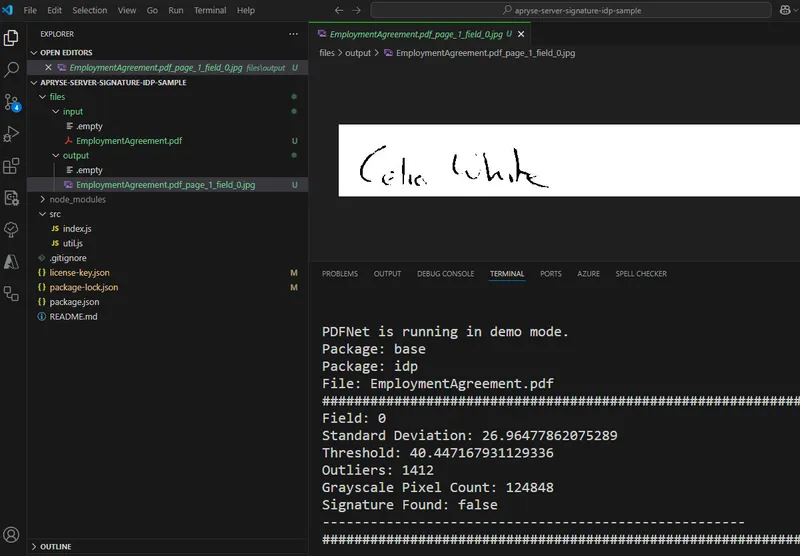
Task: Open the Accounts menu icon
Action: coord(11,535)
